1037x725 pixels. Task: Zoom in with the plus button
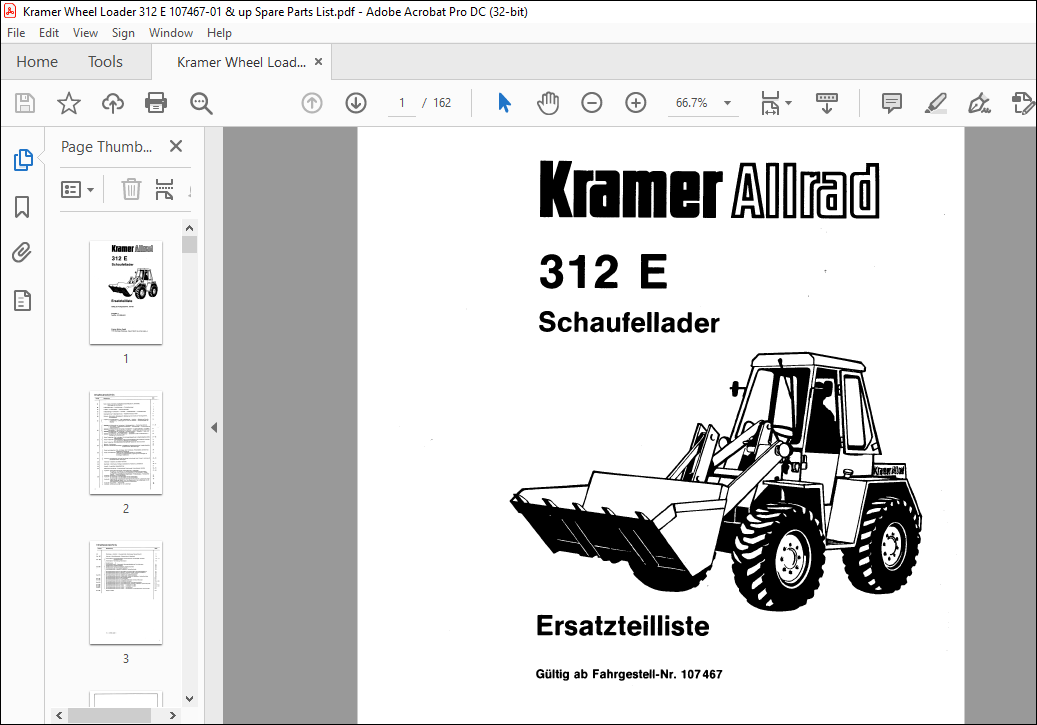(636, 103)
